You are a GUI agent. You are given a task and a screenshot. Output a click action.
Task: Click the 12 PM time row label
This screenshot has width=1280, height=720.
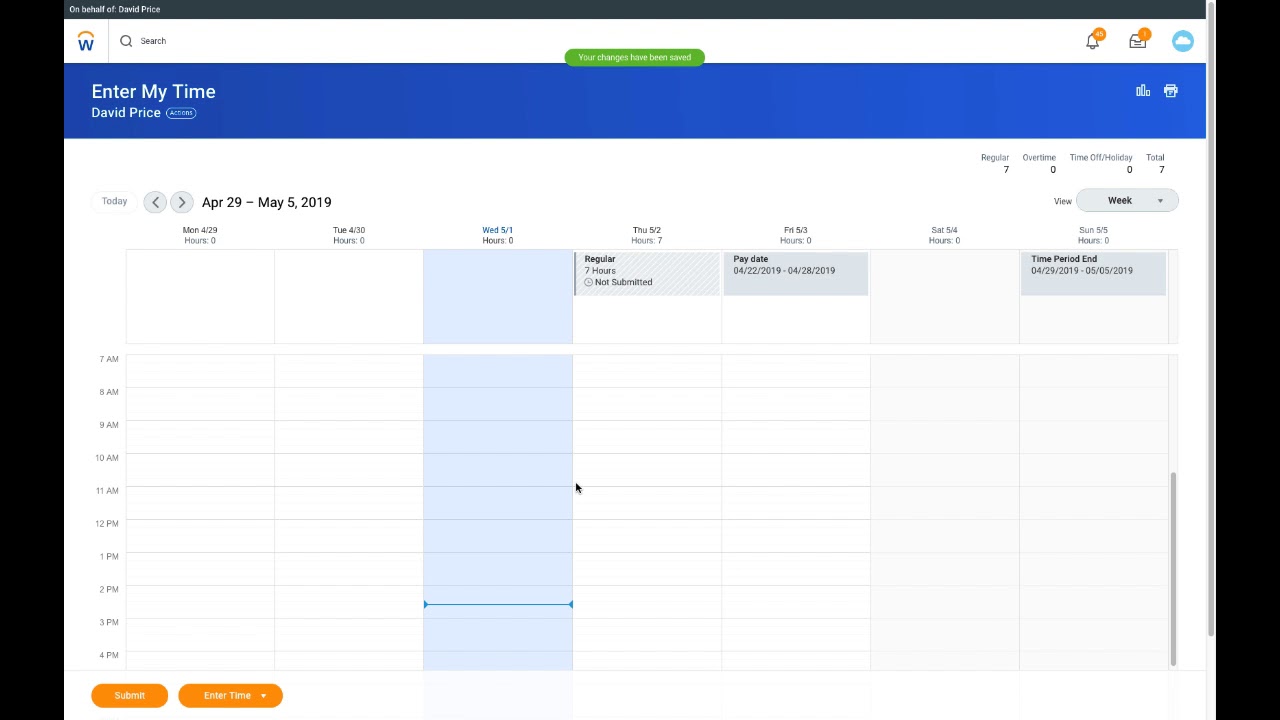coord(107,523)
